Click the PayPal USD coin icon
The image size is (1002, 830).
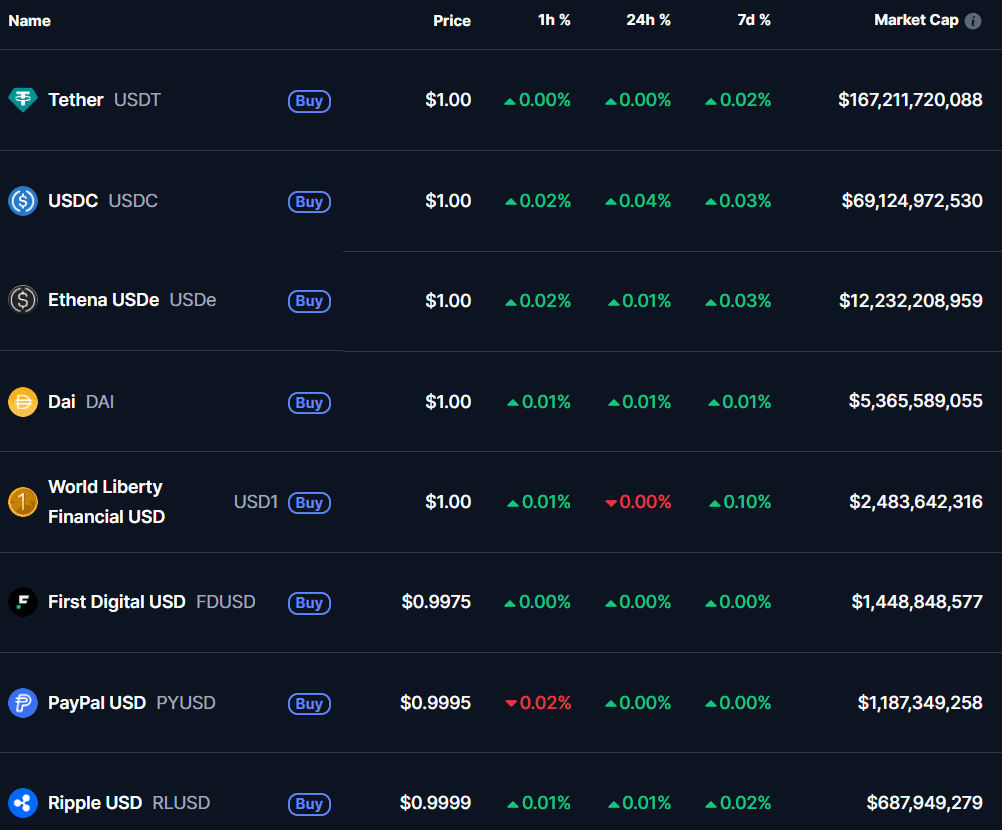(23, 703)
